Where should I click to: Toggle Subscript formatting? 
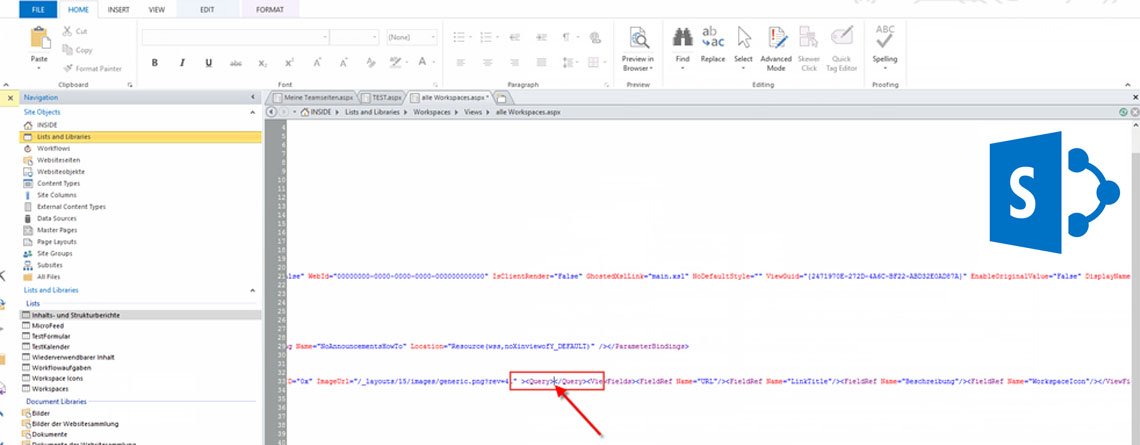pos(262,63)
